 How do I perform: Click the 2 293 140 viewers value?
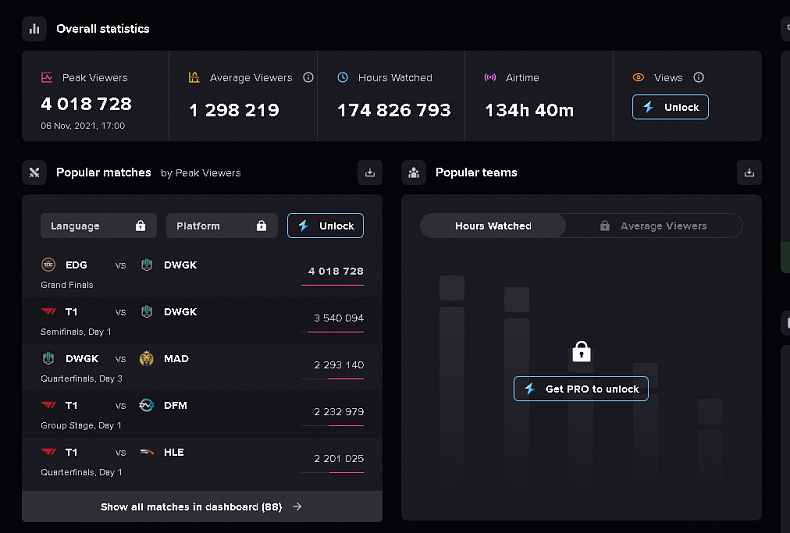coord(339,365)
